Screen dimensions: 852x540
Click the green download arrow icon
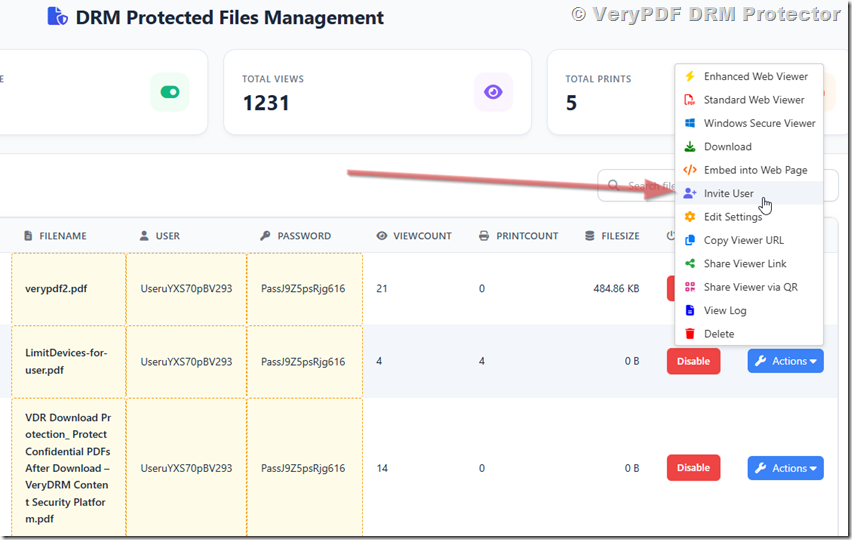(x=690, y=147)
